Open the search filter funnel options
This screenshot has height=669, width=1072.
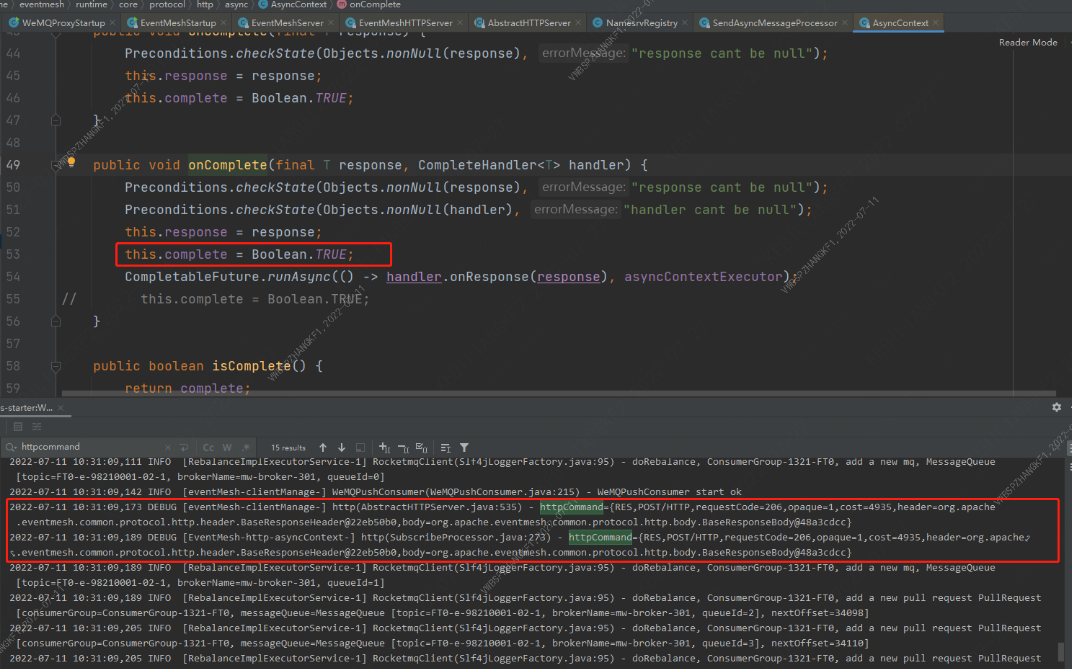coord(464,448)
